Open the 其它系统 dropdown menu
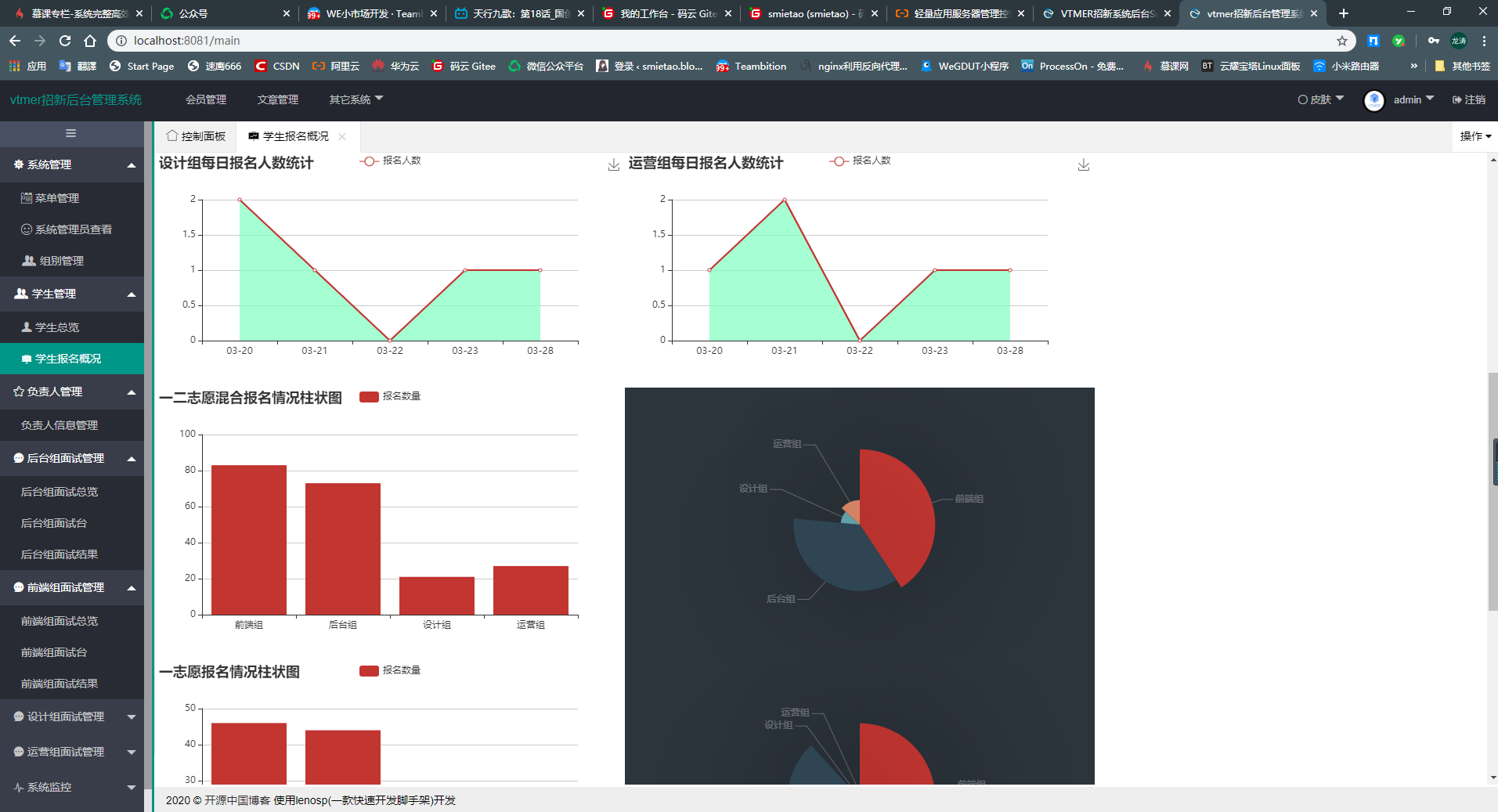 [356, 99]
